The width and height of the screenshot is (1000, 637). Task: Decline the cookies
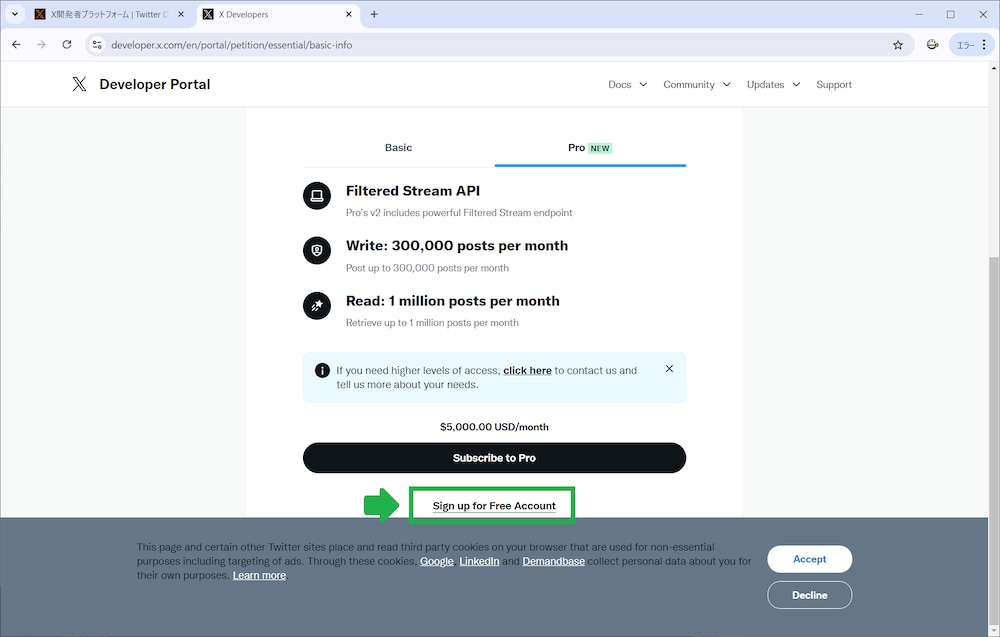pyautogui.click(x=809, y=595)
